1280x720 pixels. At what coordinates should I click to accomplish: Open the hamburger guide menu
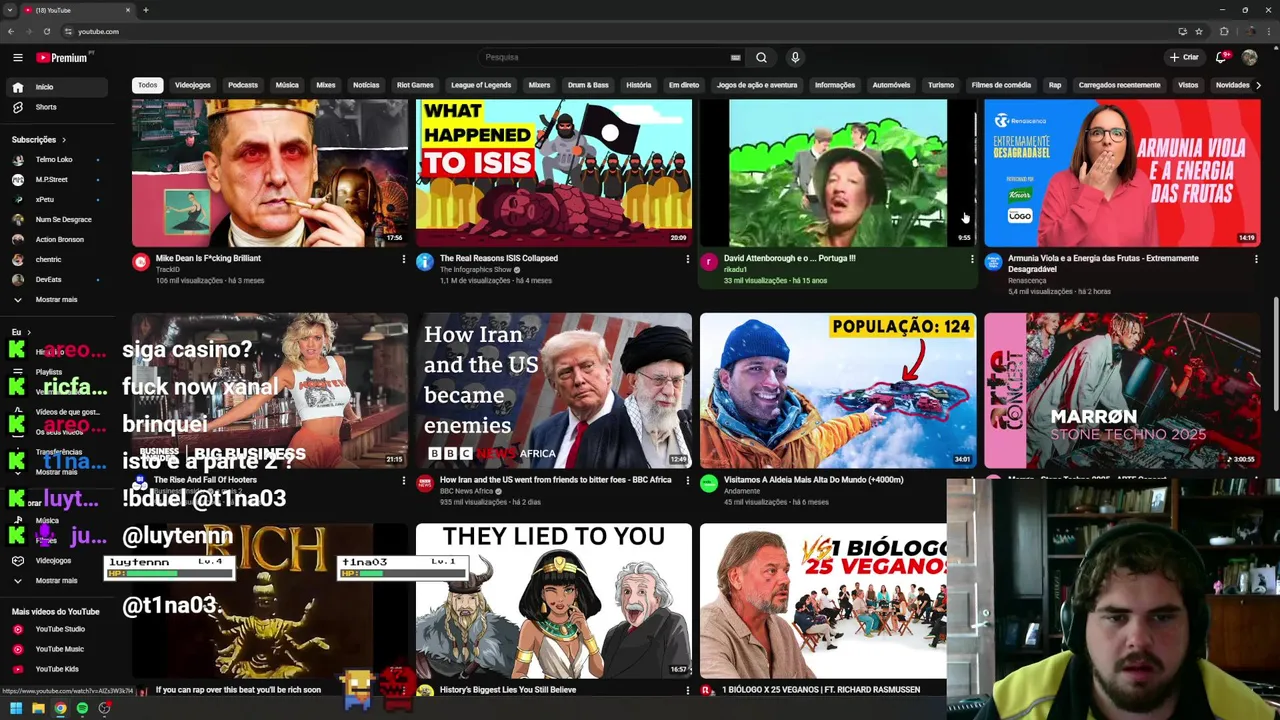tap(17, 58)
